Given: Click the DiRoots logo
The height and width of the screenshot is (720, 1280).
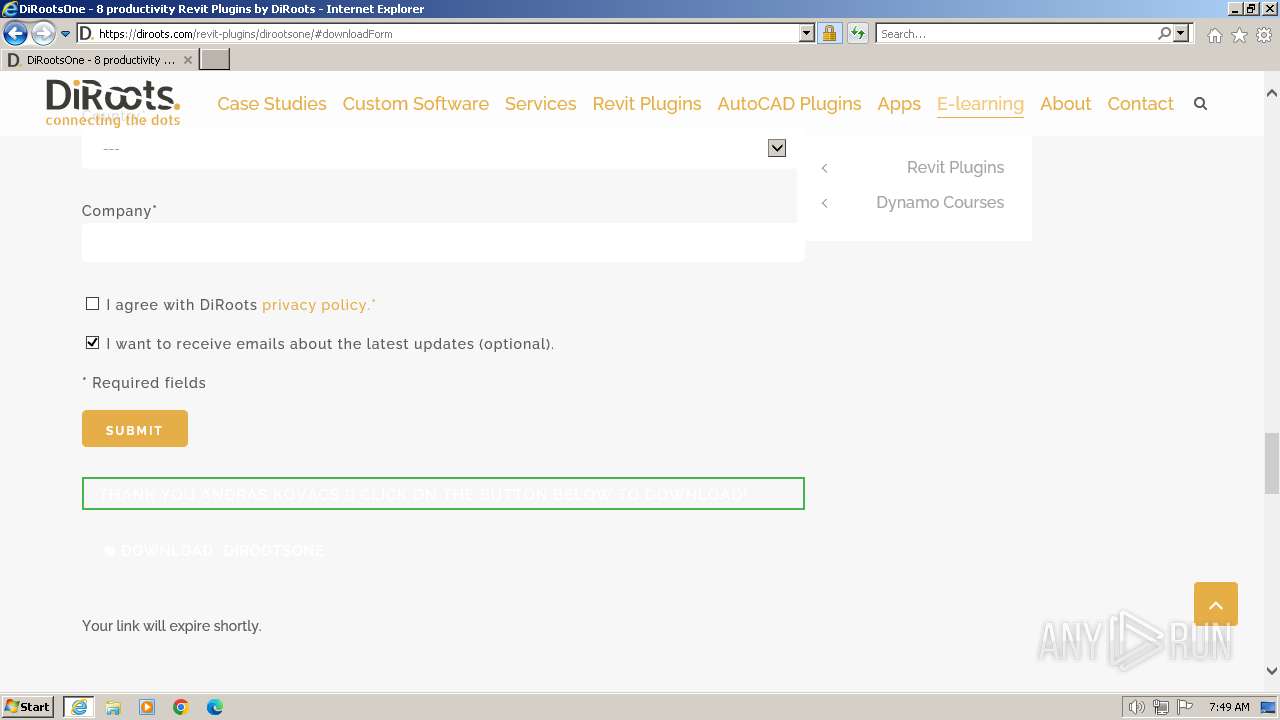Looking at the screenshot, I should pos(113,103).
